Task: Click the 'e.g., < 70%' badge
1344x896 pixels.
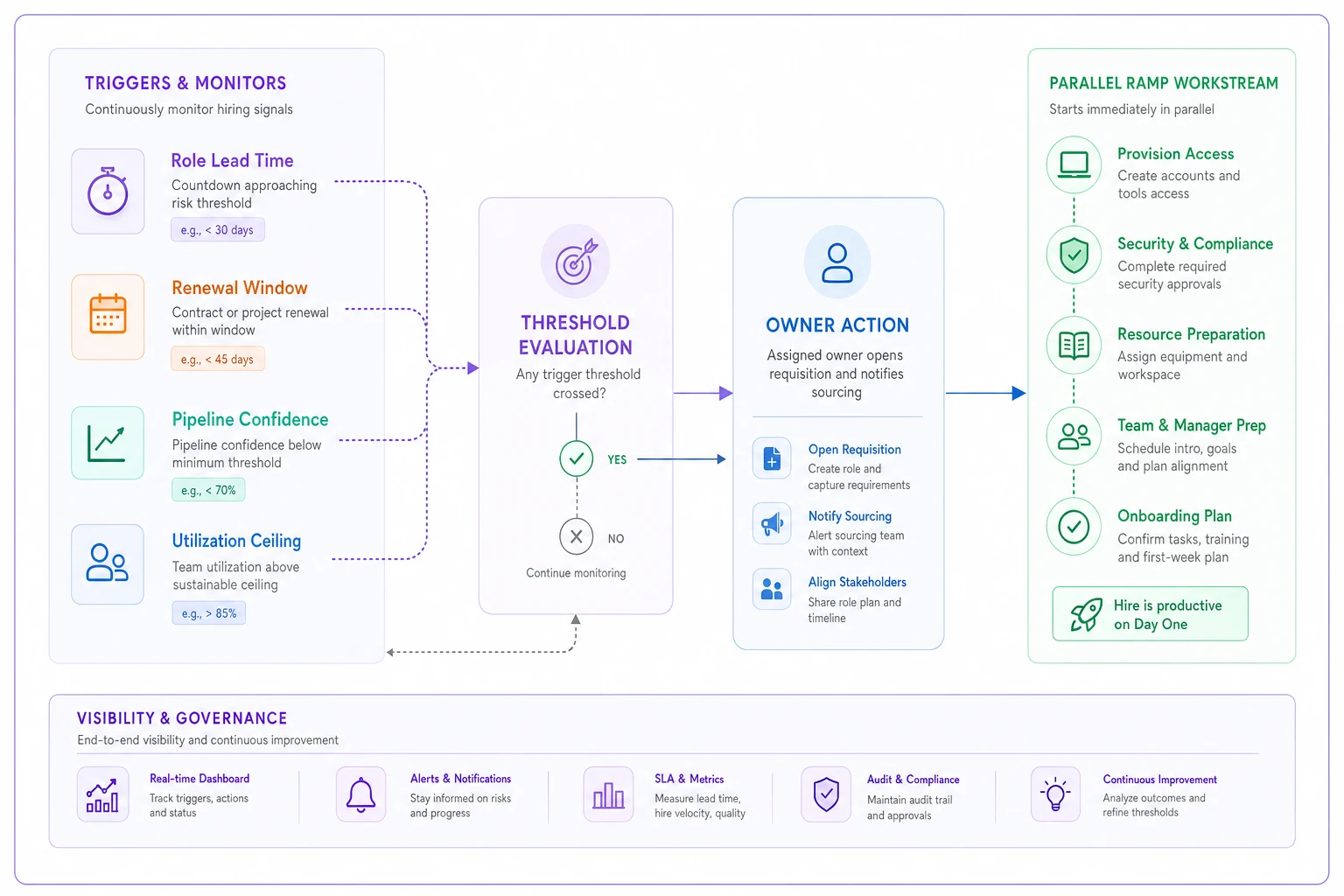Action: (x=208, y=490)
